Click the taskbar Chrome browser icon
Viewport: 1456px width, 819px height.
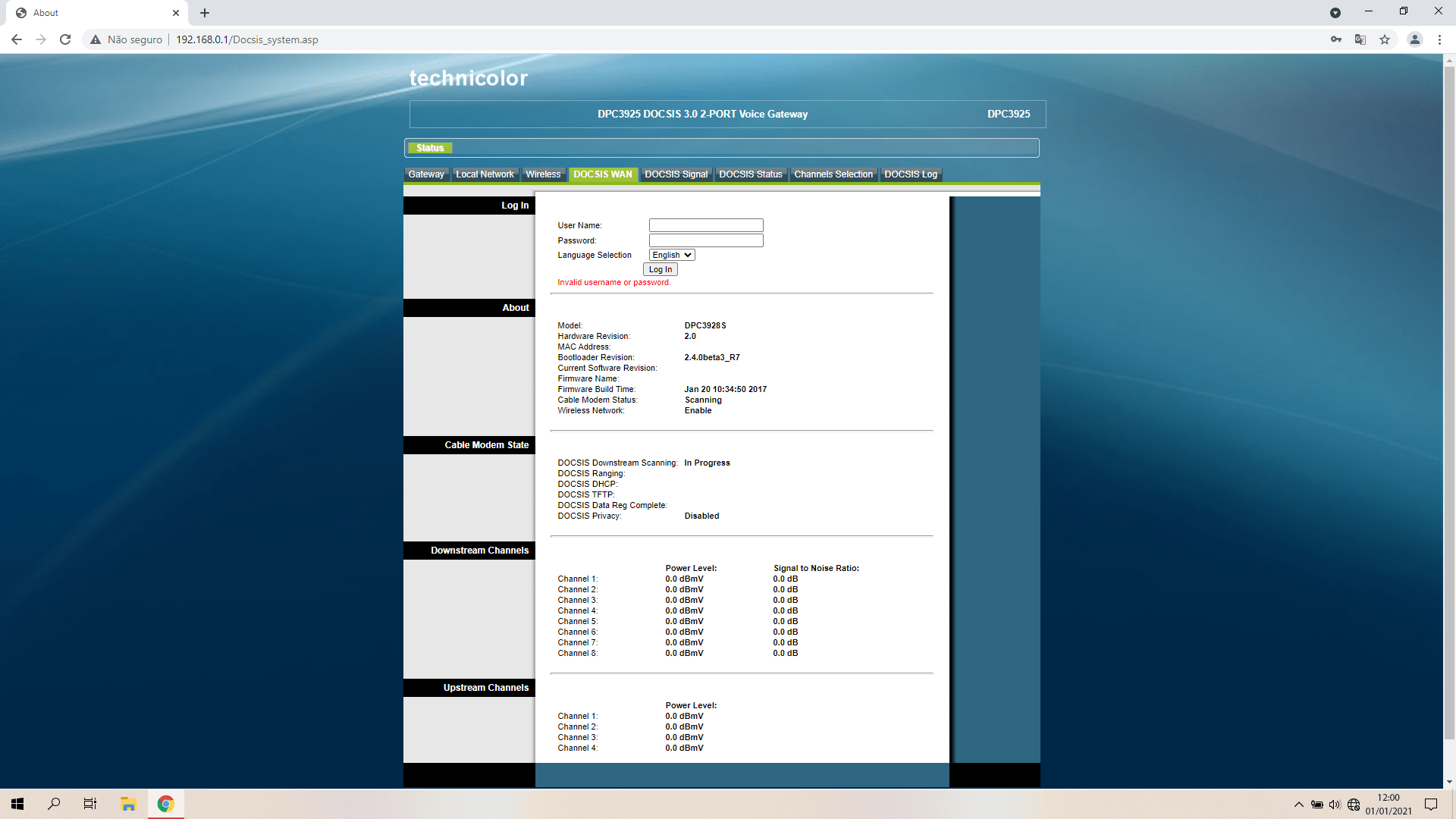pos(165,803)
